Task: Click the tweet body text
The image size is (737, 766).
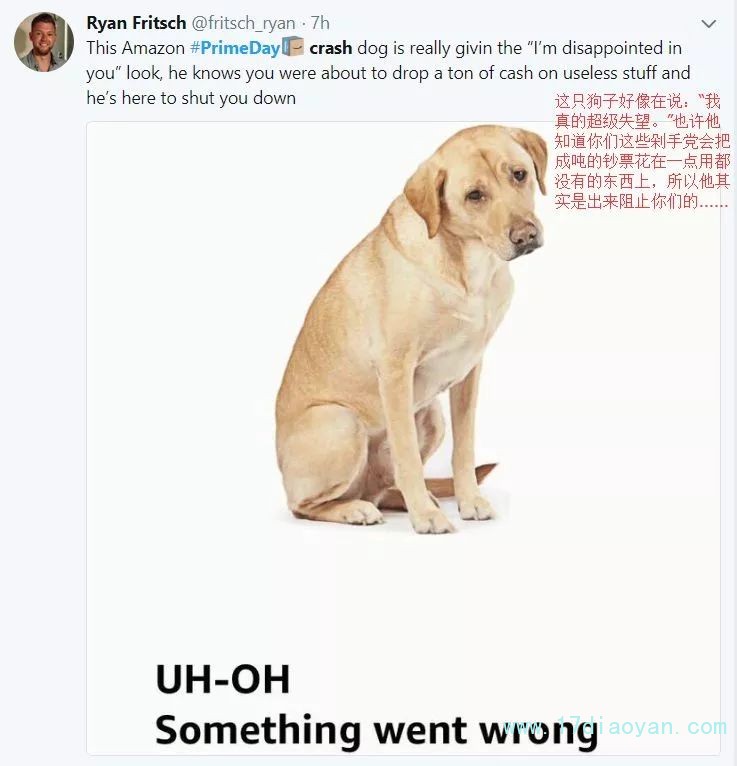Action: tap(388, 73)
